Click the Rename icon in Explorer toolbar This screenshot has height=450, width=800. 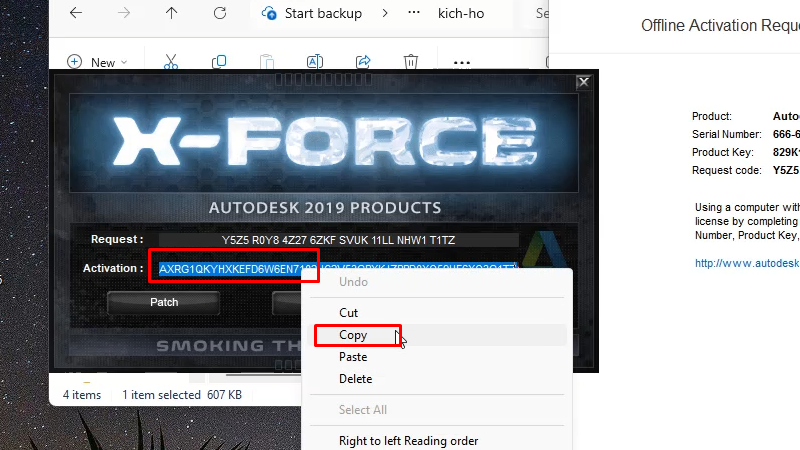[314, 62]
